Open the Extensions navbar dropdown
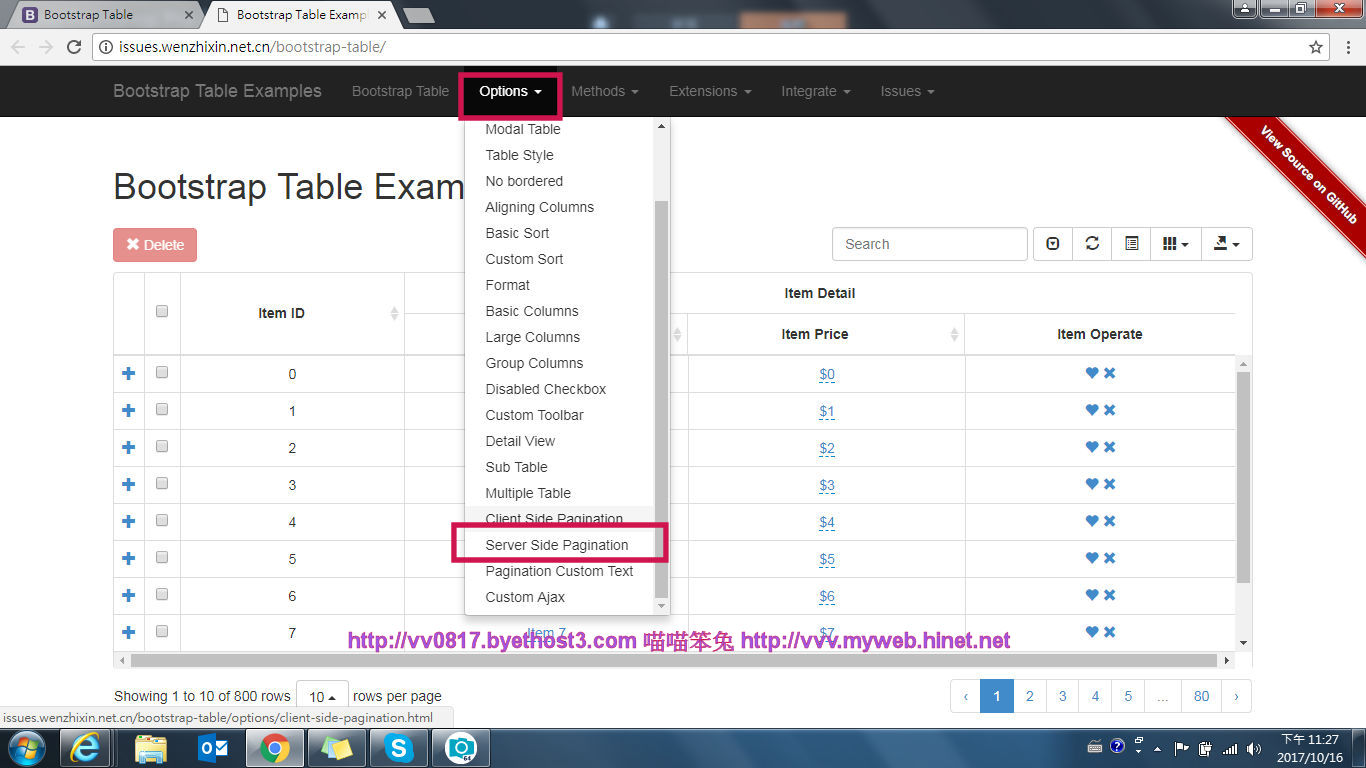This screenshot has height=768, width=1366. point(710,91)
